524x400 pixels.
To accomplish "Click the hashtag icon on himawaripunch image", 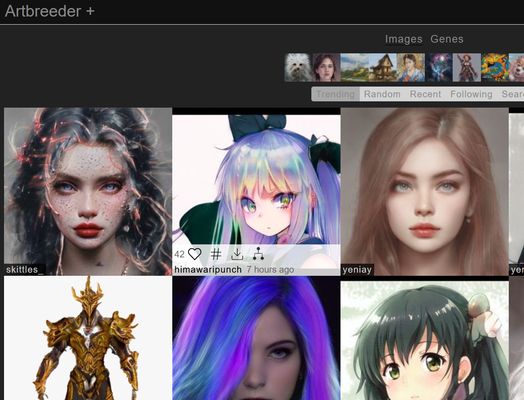I will point(216,255).
